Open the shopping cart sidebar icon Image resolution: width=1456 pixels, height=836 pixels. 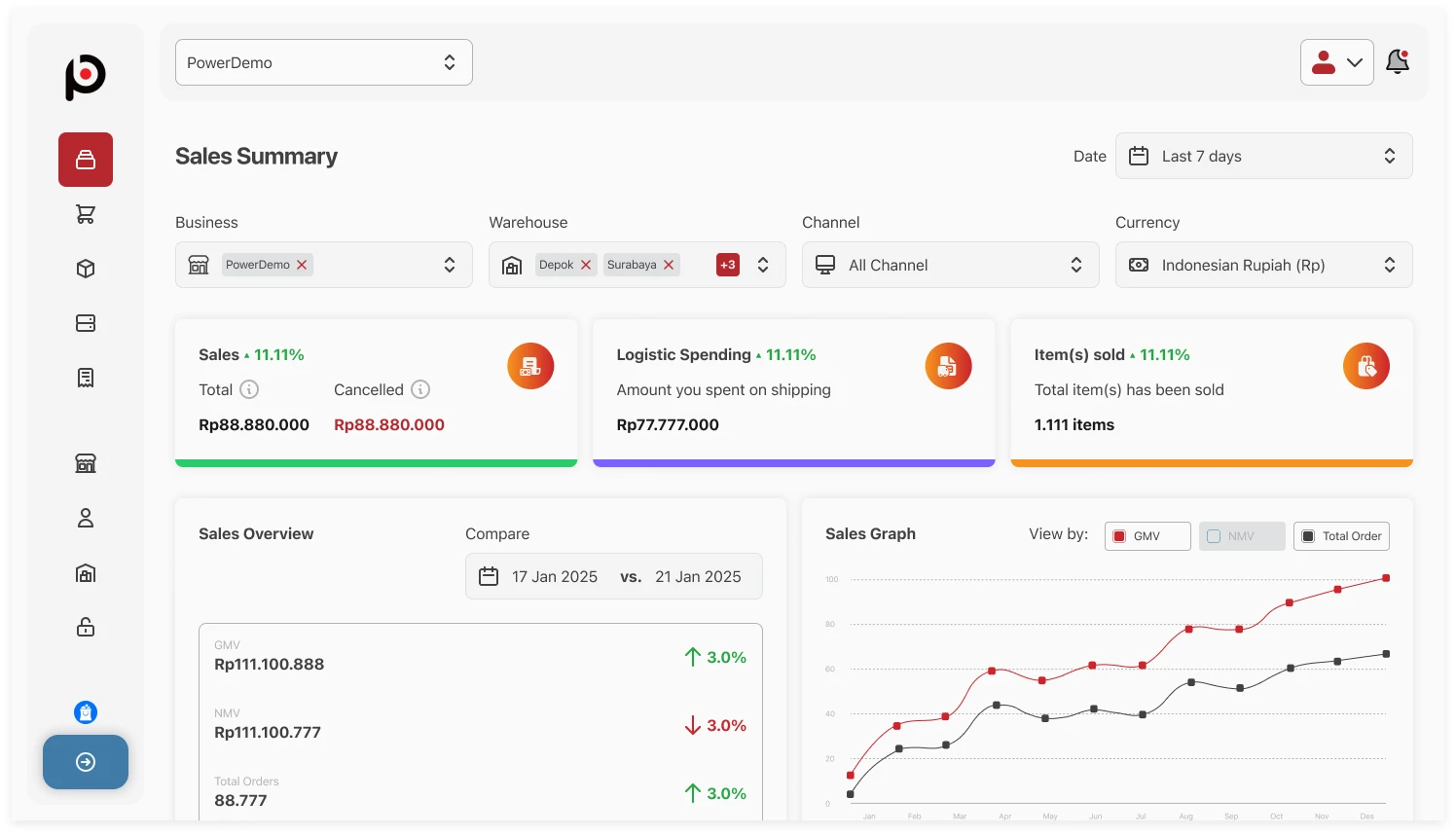86,214
